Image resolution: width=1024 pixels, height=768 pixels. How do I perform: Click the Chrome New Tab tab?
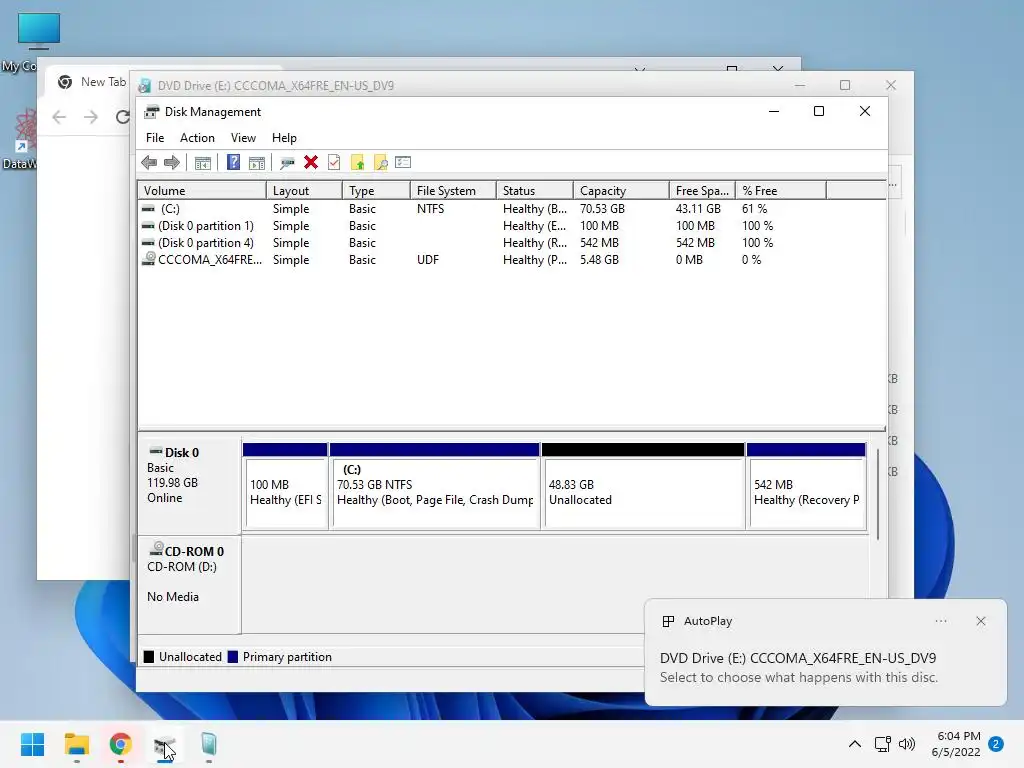(92, 82)
